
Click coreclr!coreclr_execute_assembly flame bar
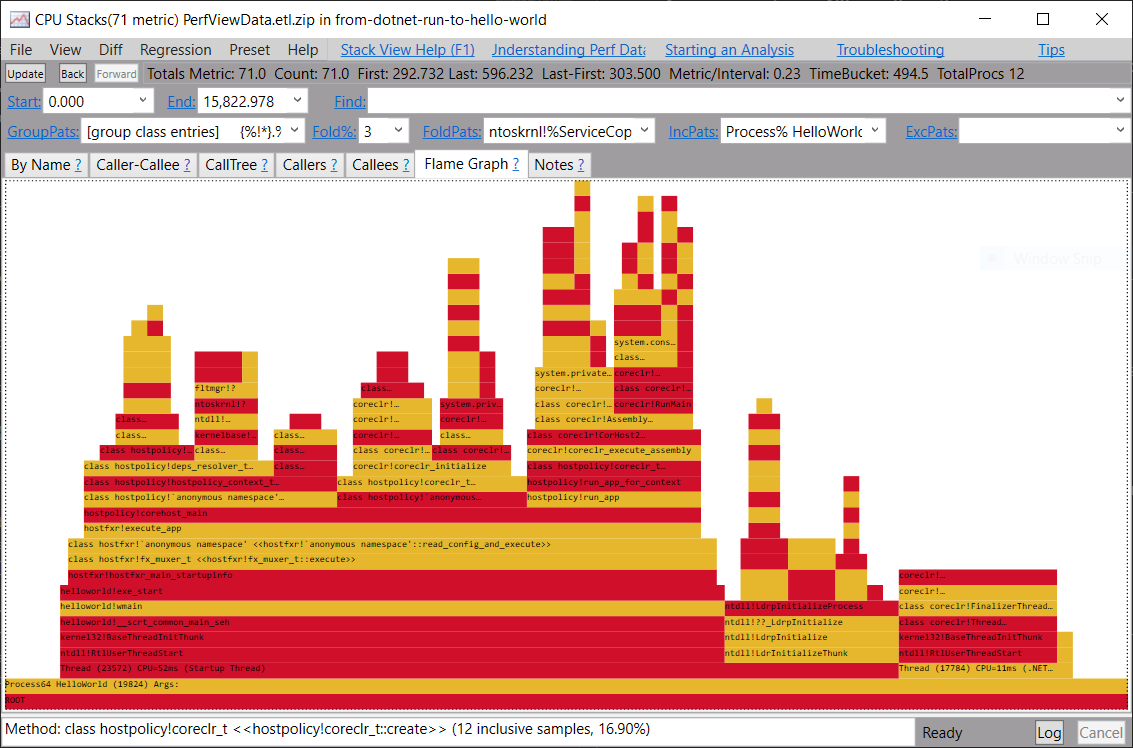coord(613,451)
